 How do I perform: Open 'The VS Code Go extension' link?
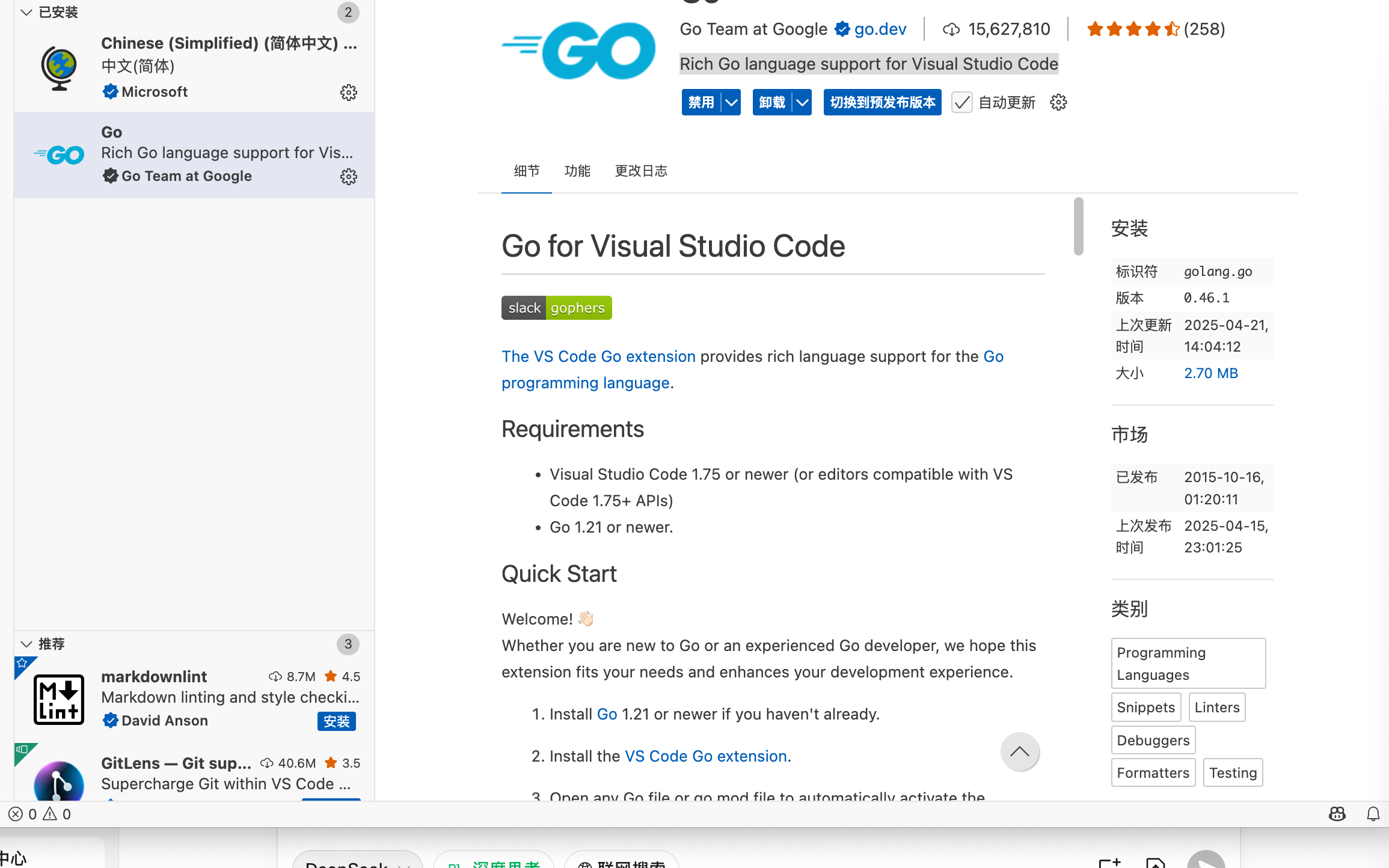(x=599, y=356)
